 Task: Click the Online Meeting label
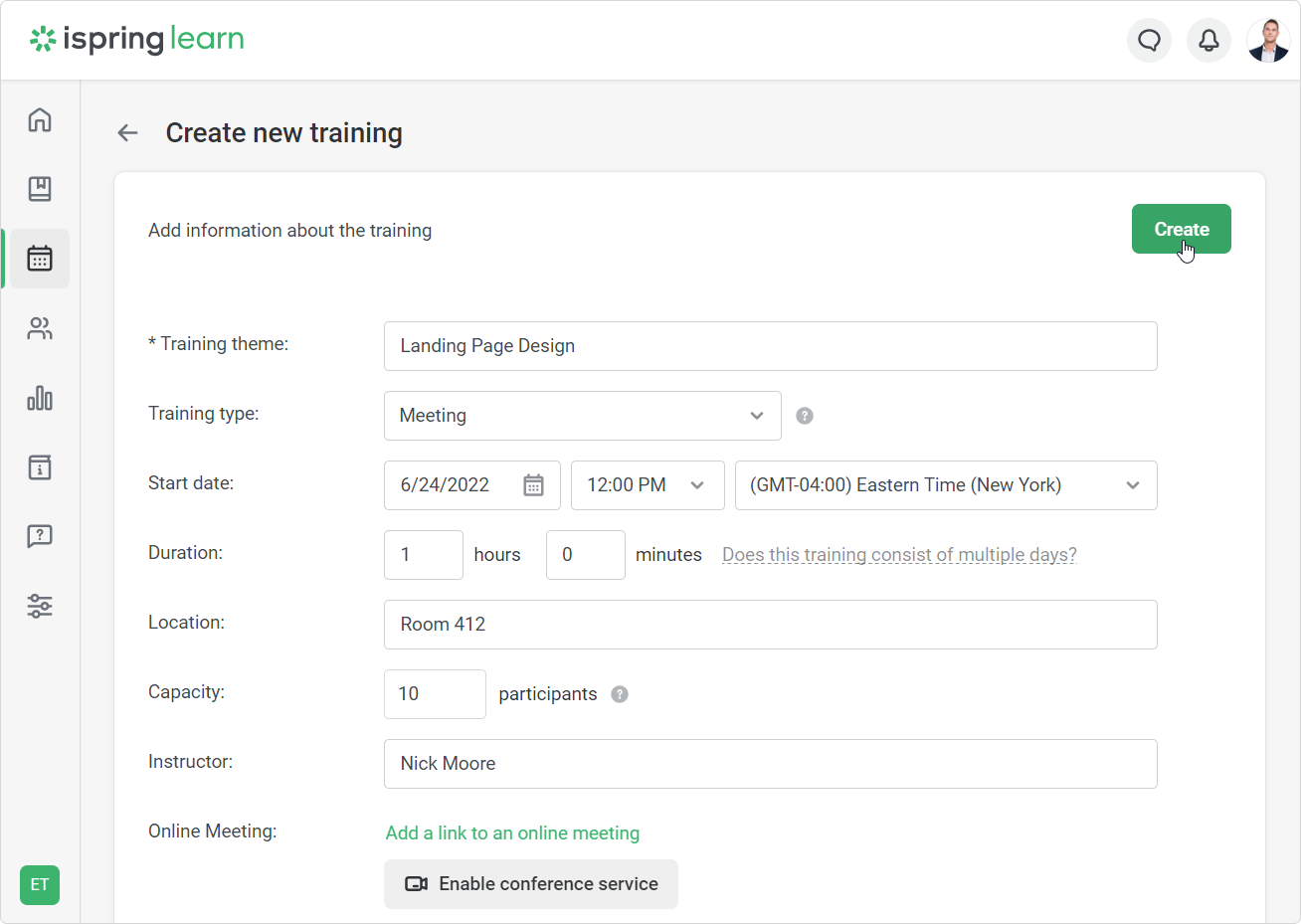213,832
